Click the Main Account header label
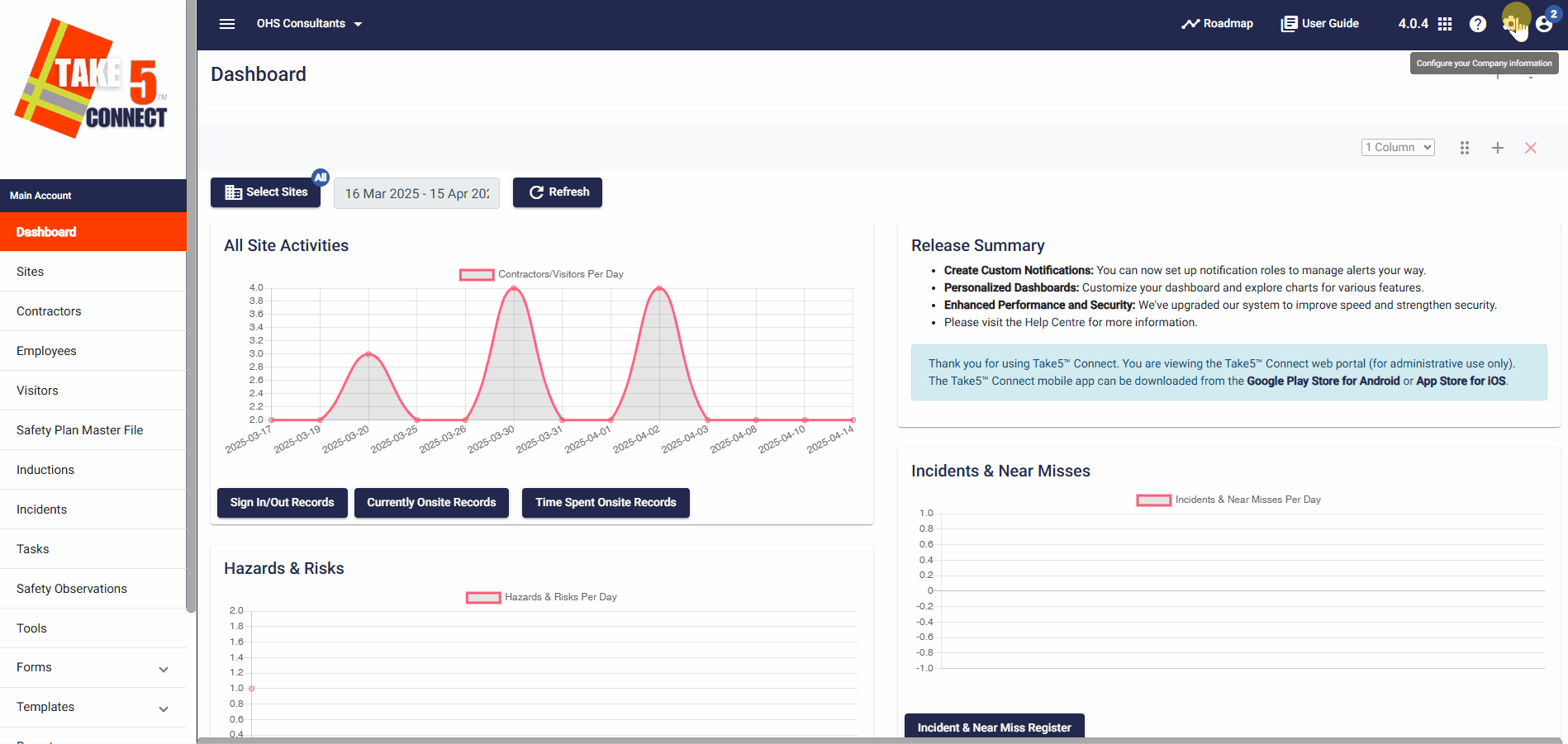 [40, 196]
